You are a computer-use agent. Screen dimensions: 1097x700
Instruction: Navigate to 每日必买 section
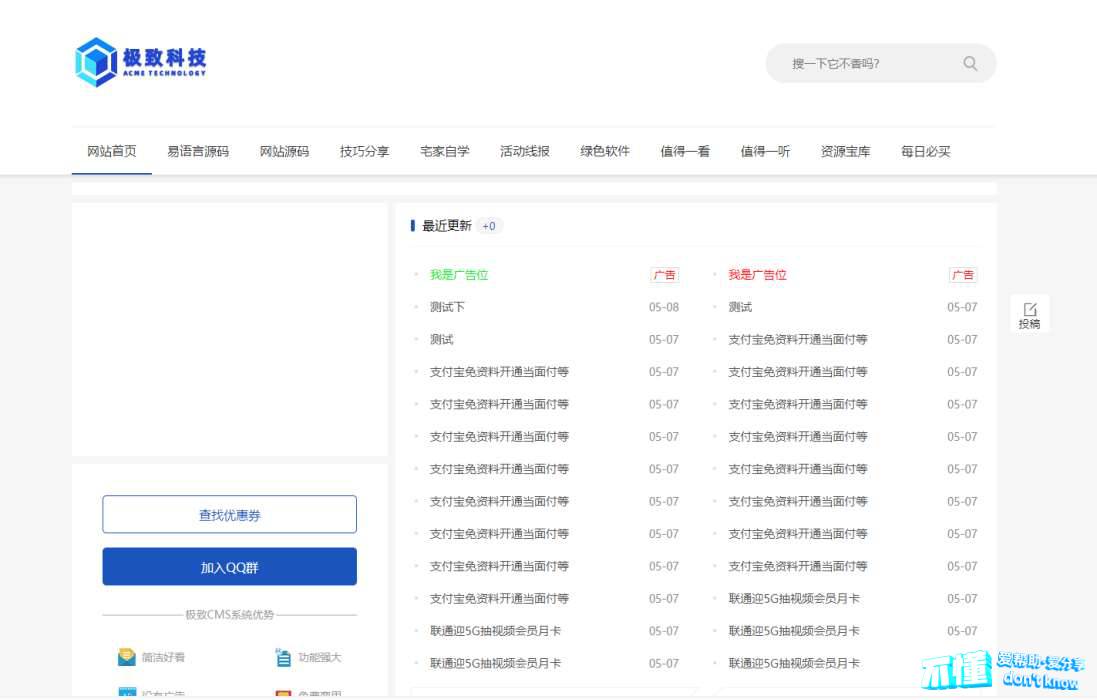pyautogui.click(x=925, y=152)
